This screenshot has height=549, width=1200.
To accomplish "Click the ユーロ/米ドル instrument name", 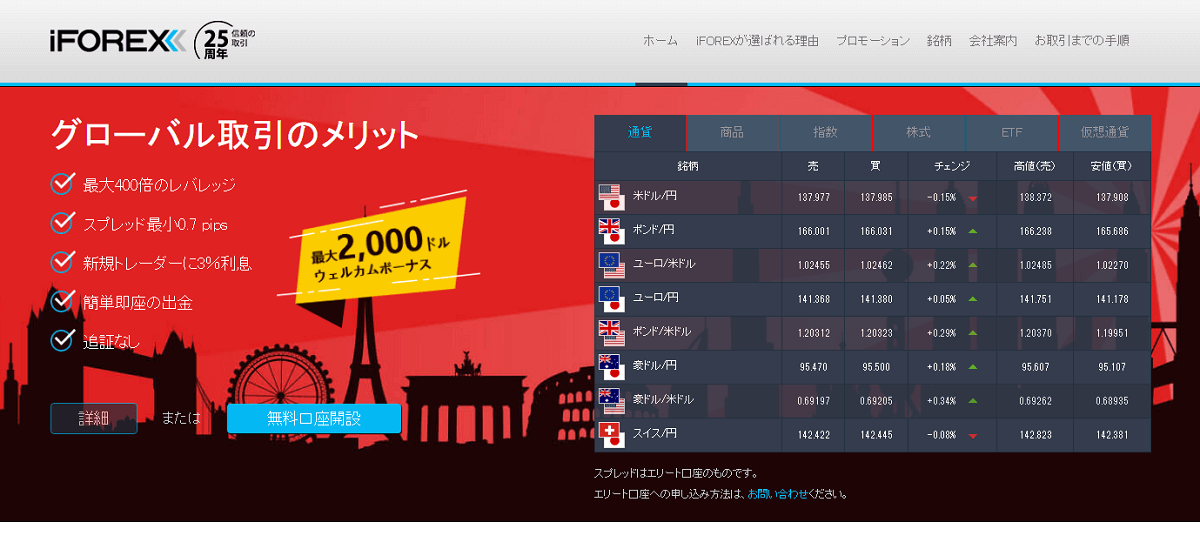I will [664, 265].
